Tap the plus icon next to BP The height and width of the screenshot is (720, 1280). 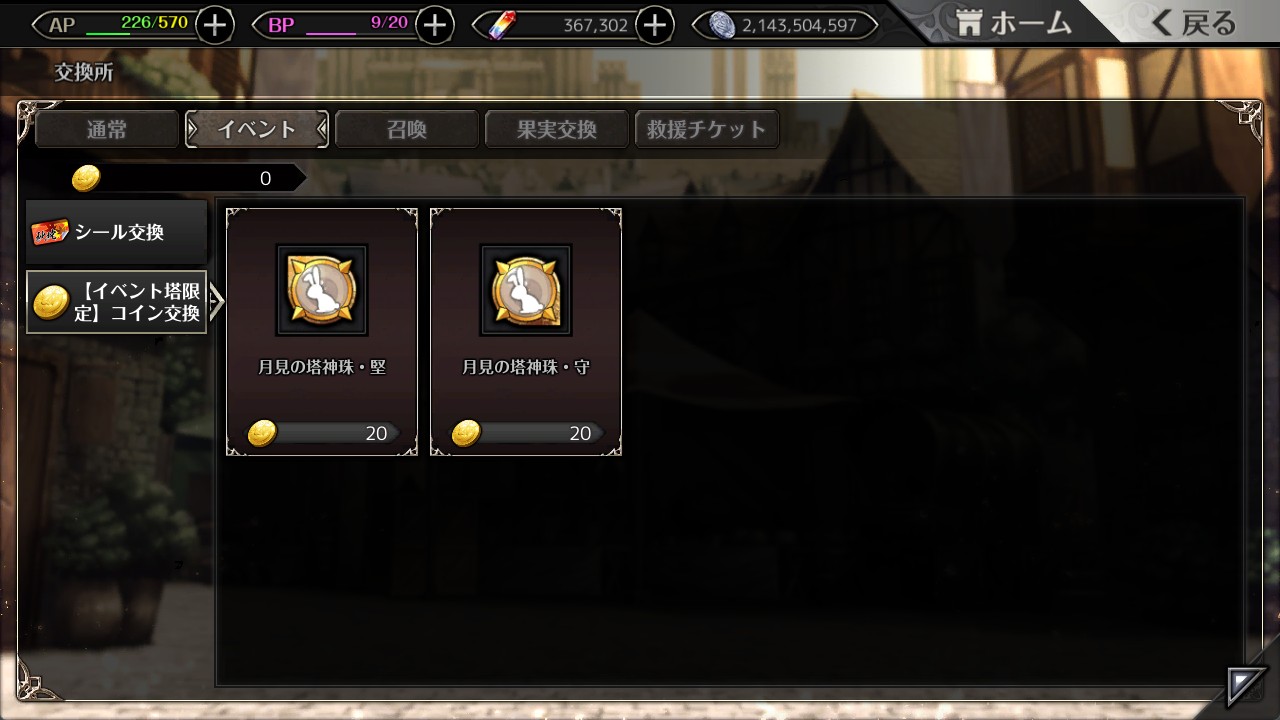(434, 25)
